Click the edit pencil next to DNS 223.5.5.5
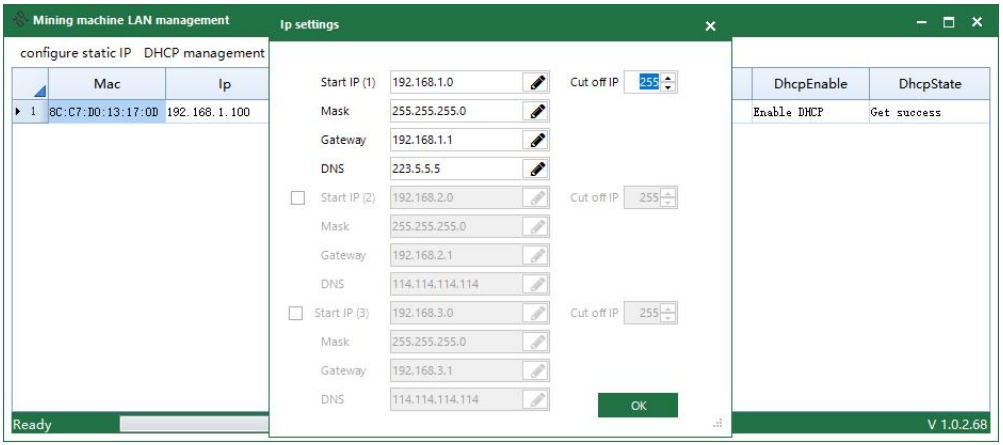Screen dimensions: 1003x445 tap(535, 169)
